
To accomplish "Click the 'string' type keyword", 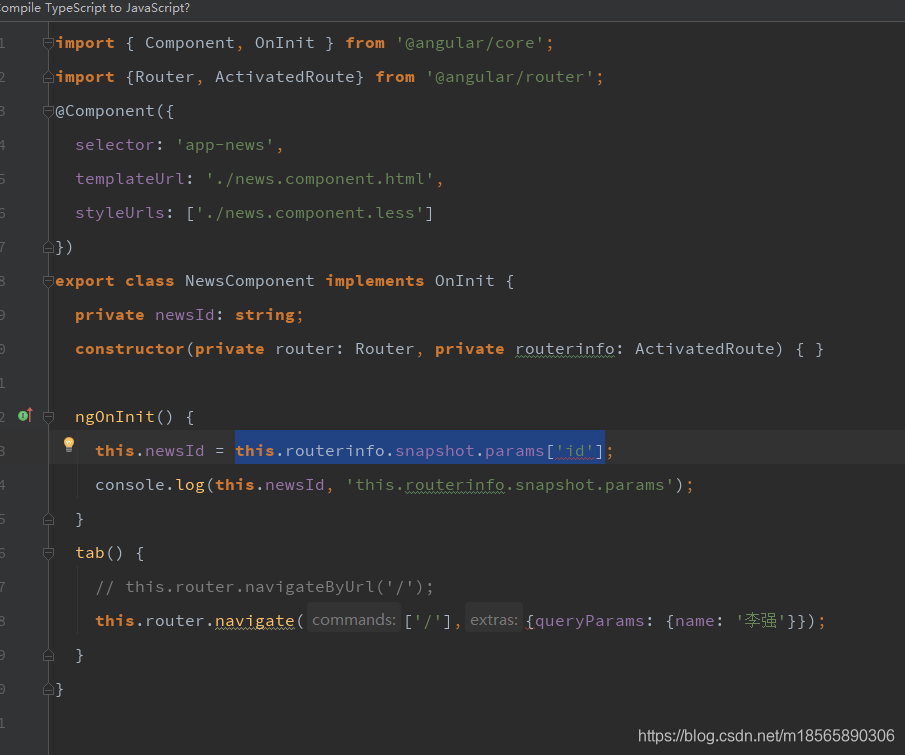I will (265, 315).
